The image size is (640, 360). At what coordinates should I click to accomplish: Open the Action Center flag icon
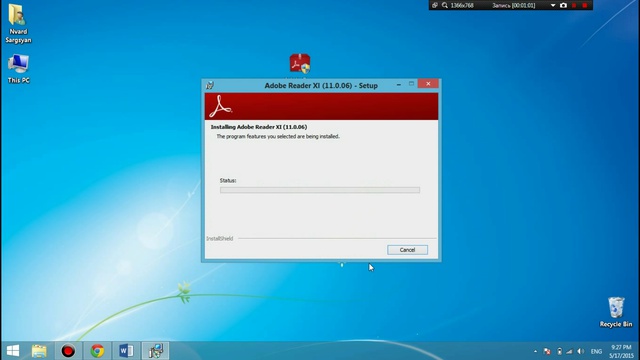547,351
